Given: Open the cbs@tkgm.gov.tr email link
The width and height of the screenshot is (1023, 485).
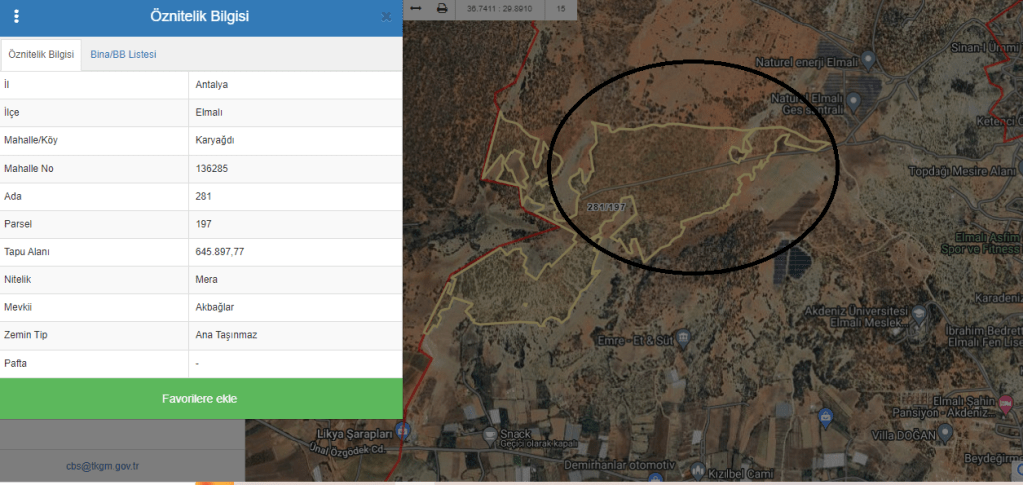Looking at the screenshot, I should [x=102, y=465].
